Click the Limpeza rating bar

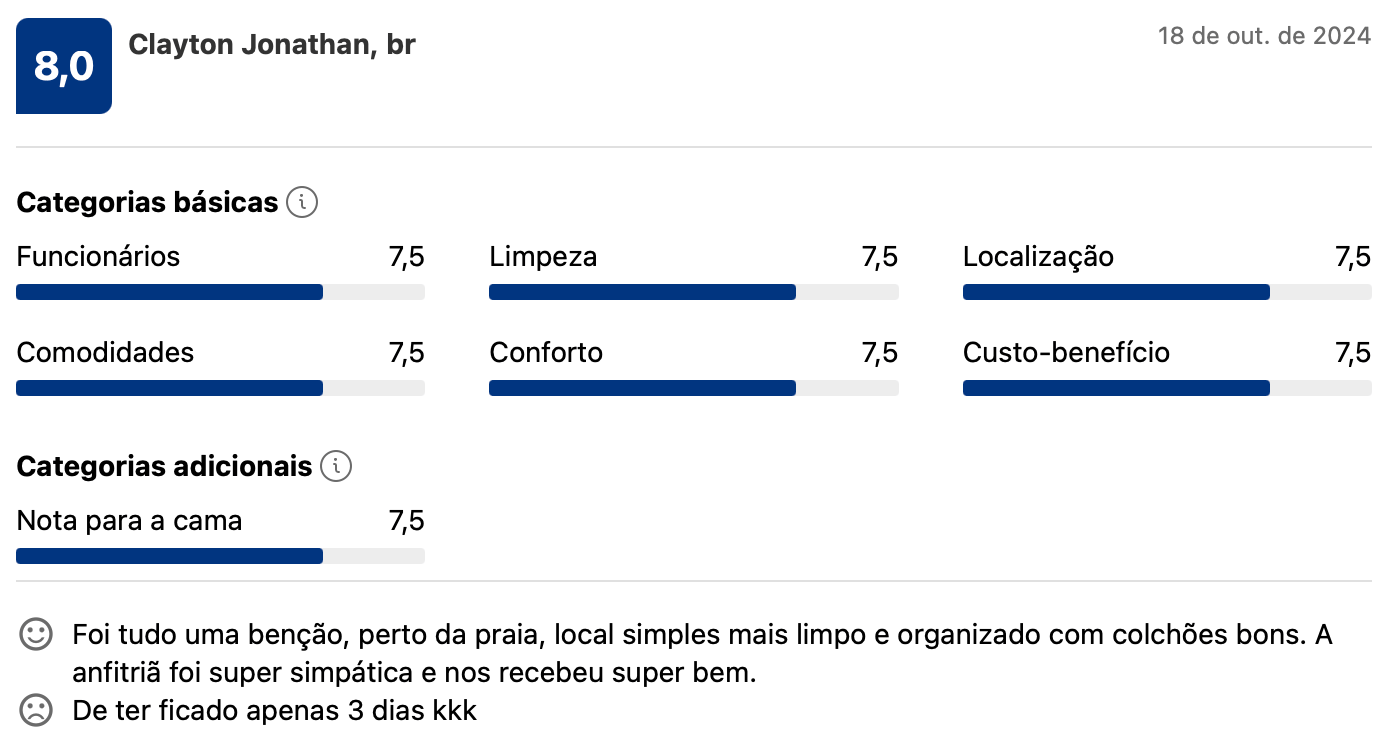pyautogui.click(x=693, y=292)
